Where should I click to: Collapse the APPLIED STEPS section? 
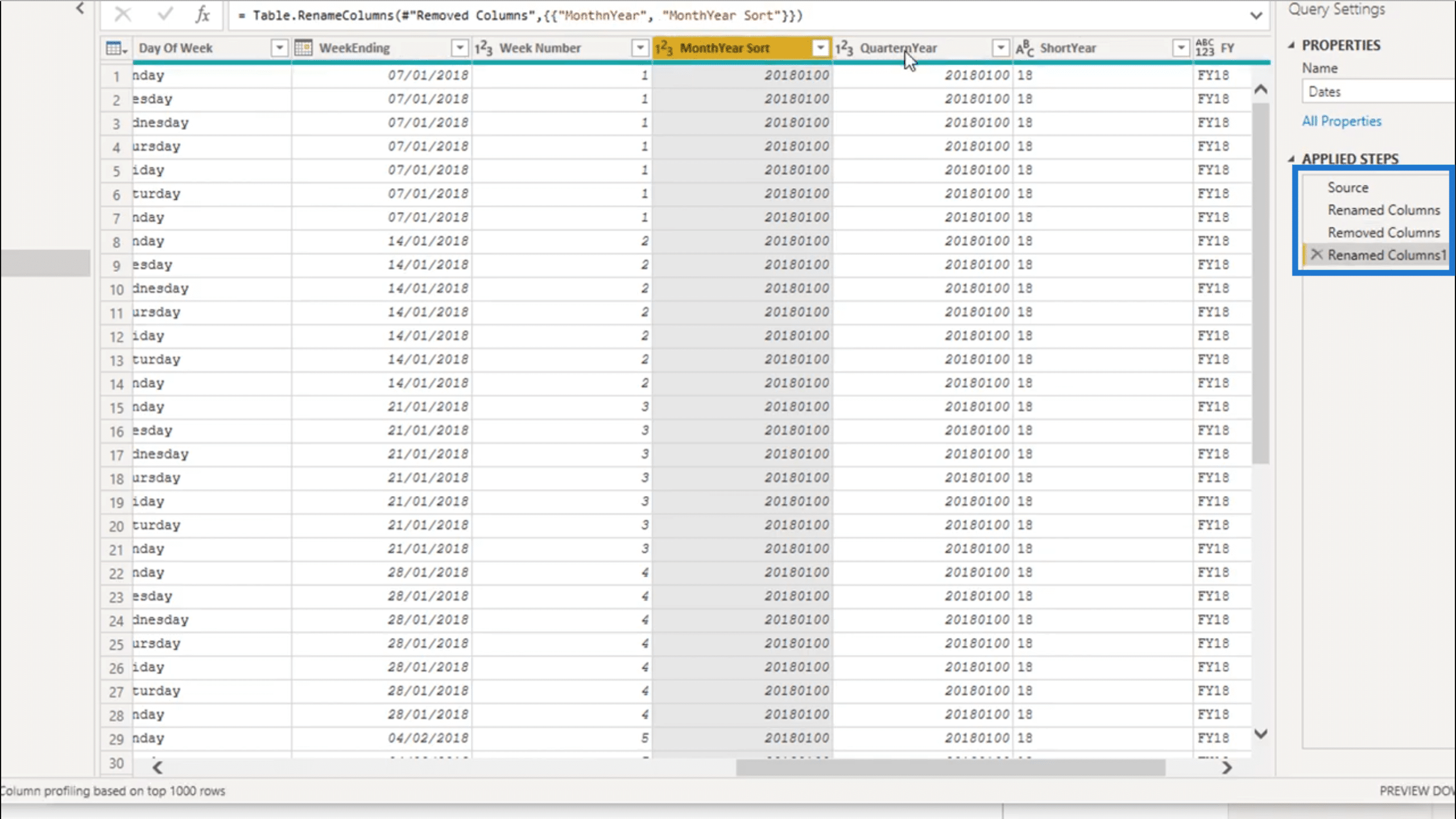pyautogui.click(x=1292, y=159)
